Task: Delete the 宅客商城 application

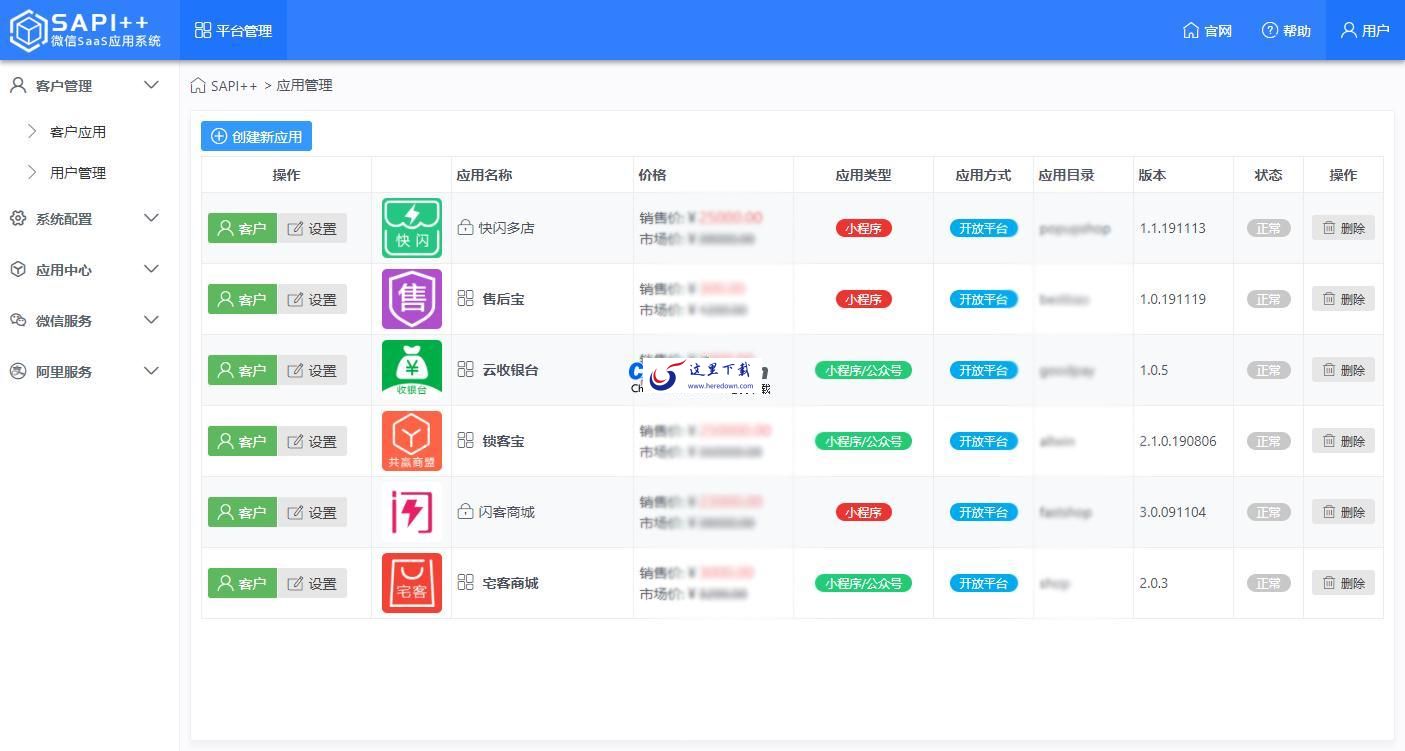Action: [x=1342, y=583]
